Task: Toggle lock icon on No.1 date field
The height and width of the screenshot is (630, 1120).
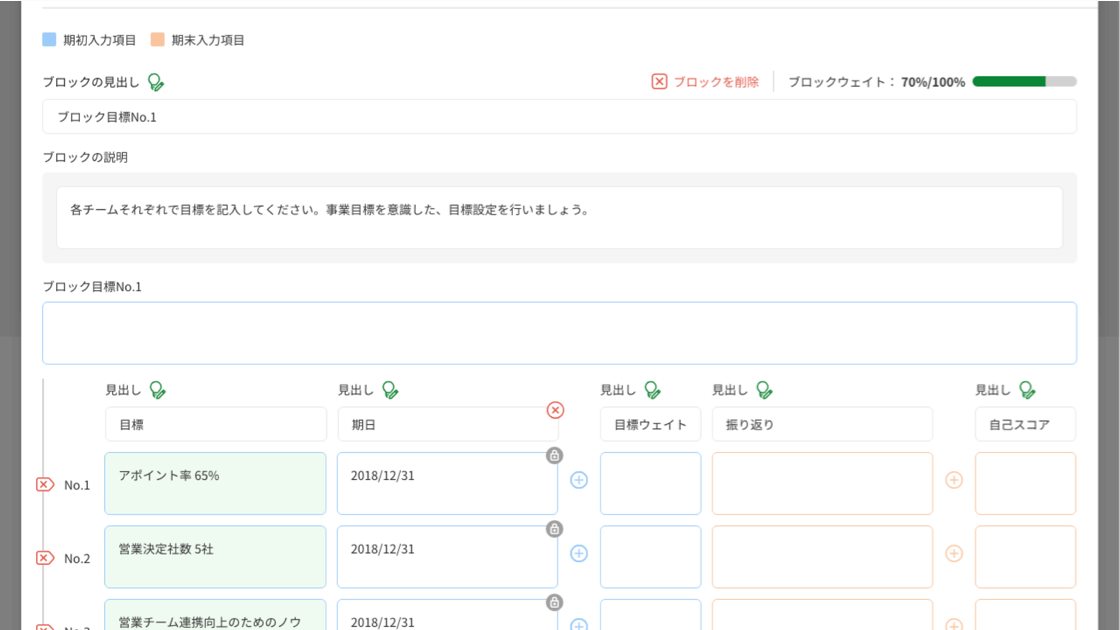Action: coord(554,456)
